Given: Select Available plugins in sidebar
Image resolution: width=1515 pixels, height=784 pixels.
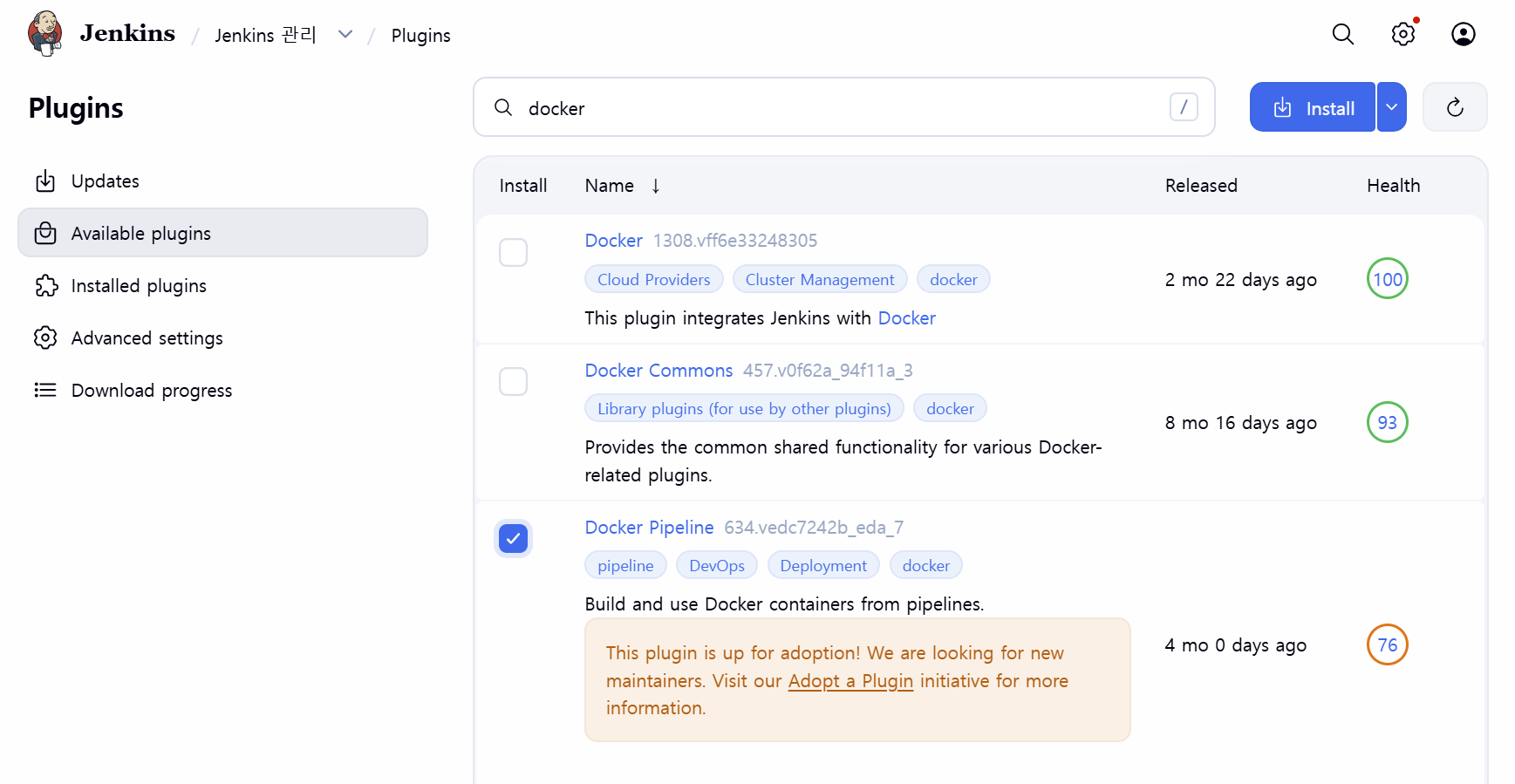Looking at the screenshot, I should click(222, 233).
